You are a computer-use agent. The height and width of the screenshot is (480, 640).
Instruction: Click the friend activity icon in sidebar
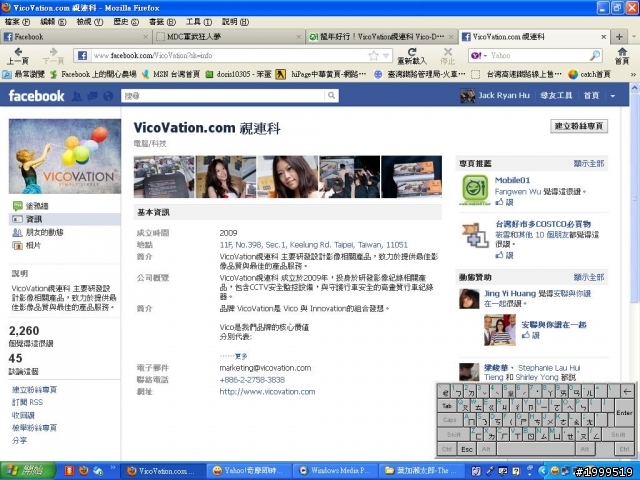point(17,232)
